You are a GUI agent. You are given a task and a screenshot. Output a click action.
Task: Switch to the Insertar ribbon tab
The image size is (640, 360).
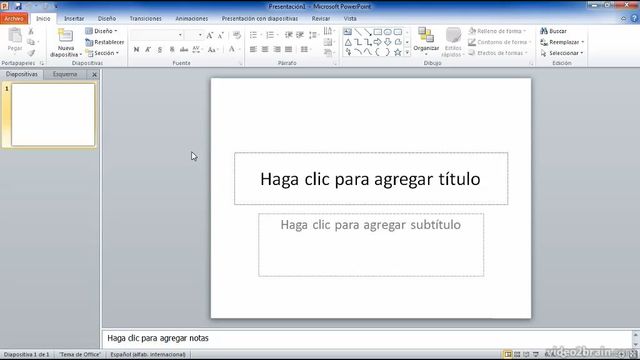(x=74, y=18)
